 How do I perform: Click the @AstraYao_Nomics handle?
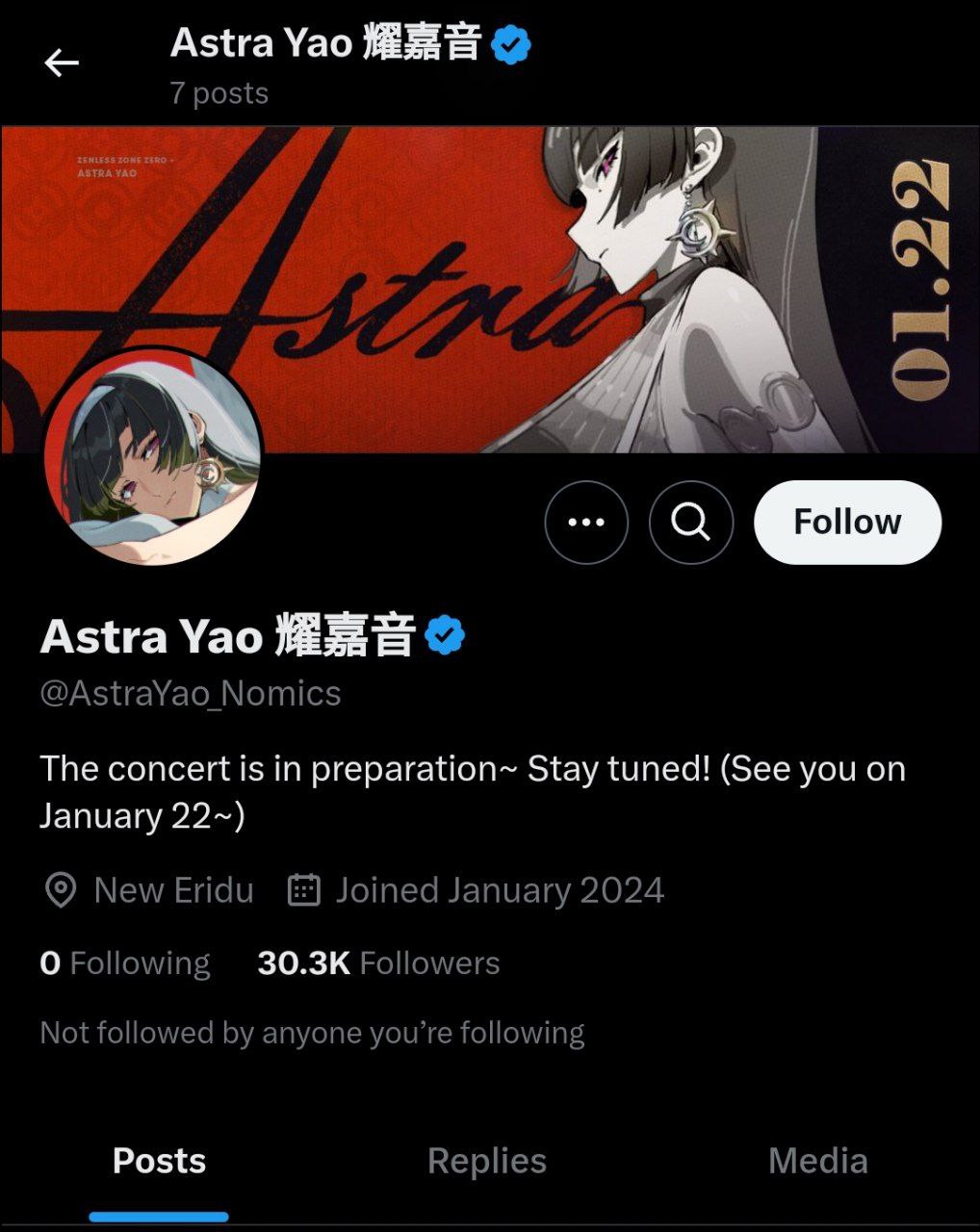191,693
